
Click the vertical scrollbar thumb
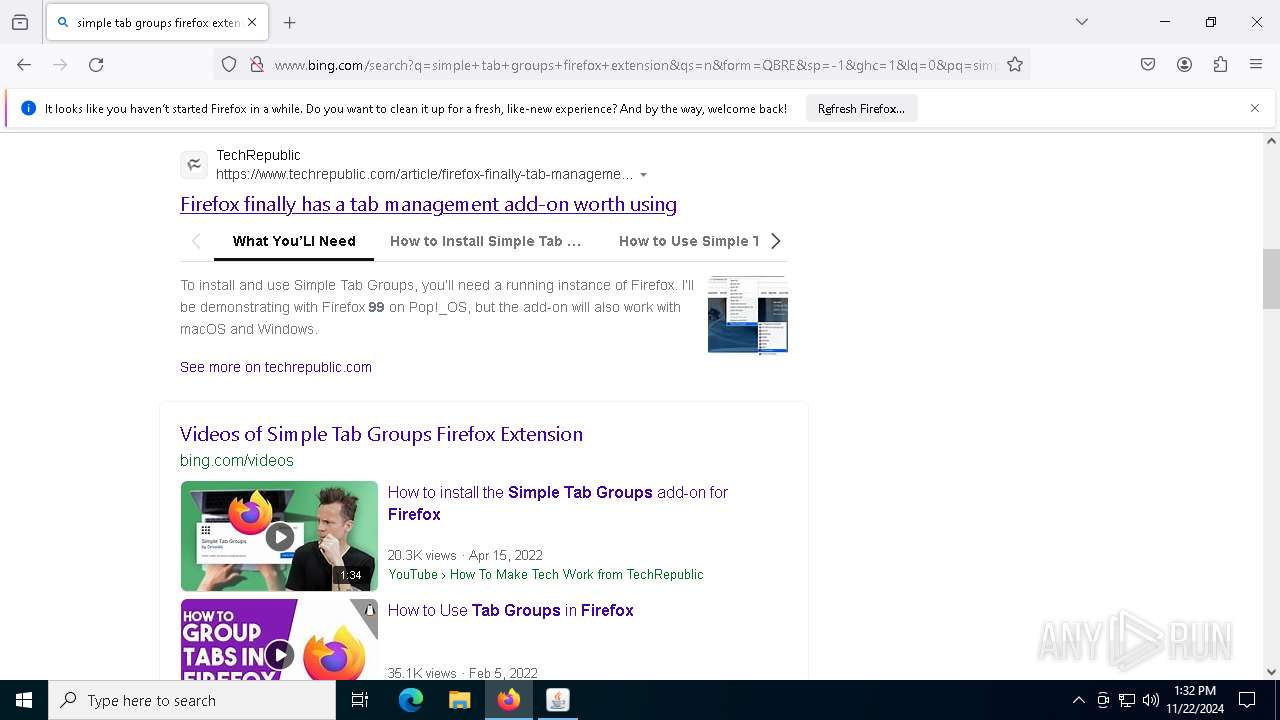[x=1271, y=279]
